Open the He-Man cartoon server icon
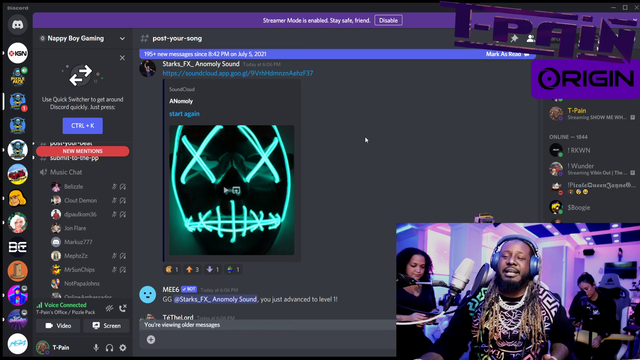This screenshot has width=640, height=360. [x=18, y=198]
